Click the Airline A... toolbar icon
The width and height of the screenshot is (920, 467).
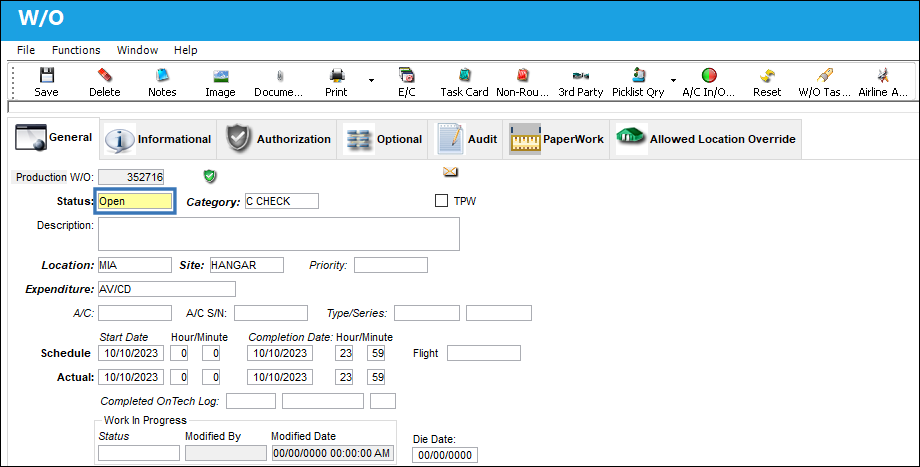882,75
